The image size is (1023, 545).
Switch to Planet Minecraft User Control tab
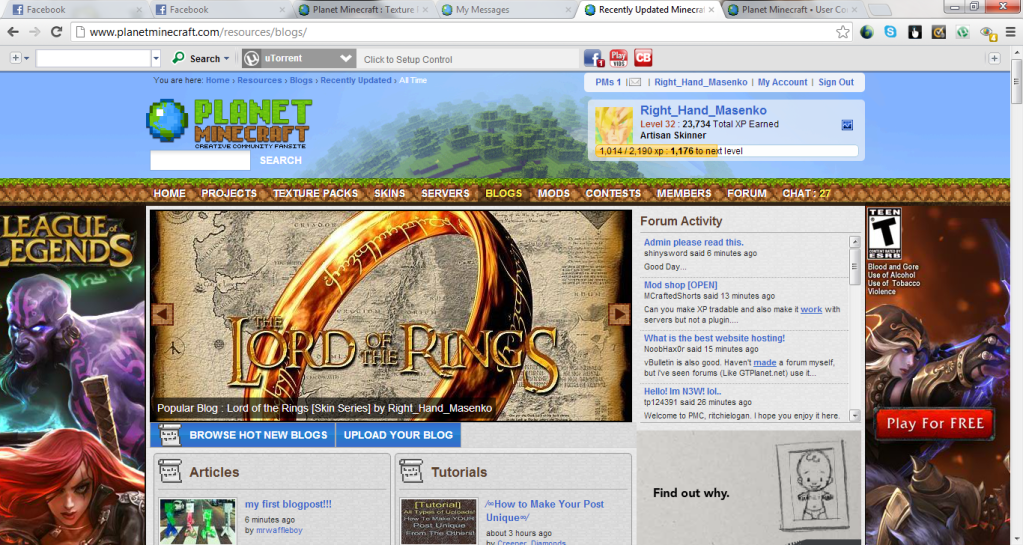pyautogui.click(x=793, y=10)
